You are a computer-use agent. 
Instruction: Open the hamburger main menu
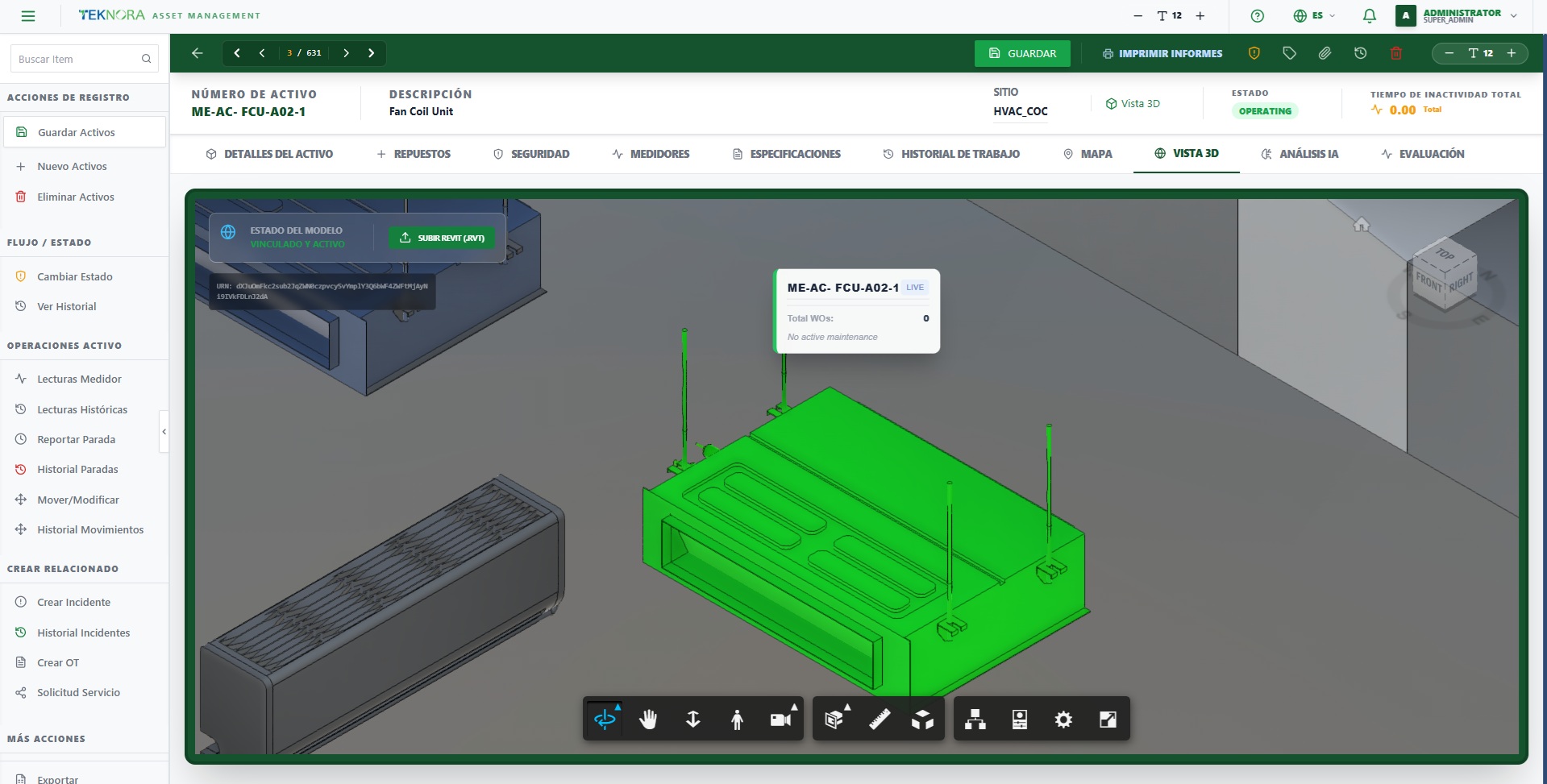(28, 15)
